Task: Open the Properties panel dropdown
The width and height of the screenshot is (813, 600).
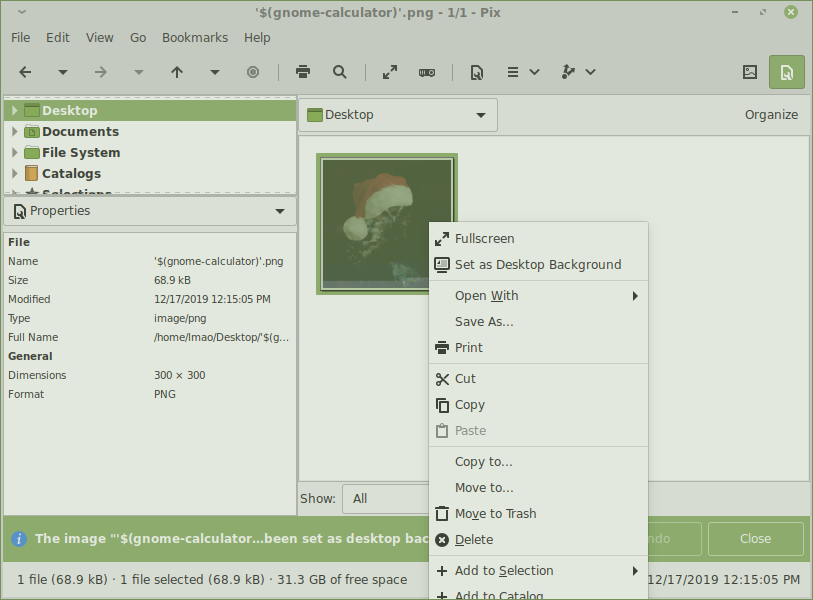Action: click(x=150, y=211)
